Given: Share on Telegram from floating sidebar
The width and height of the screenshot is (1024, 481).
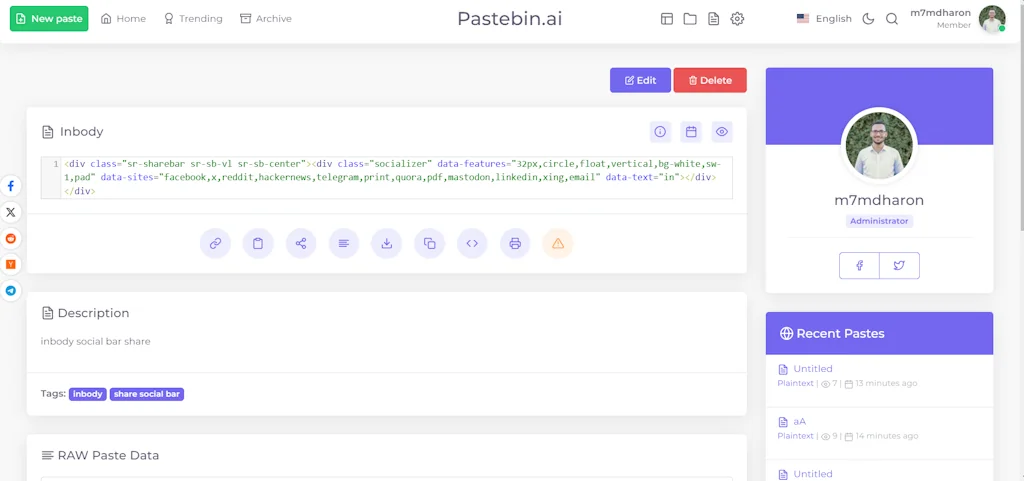Looking at the screenshot, I should pos(10,290).
